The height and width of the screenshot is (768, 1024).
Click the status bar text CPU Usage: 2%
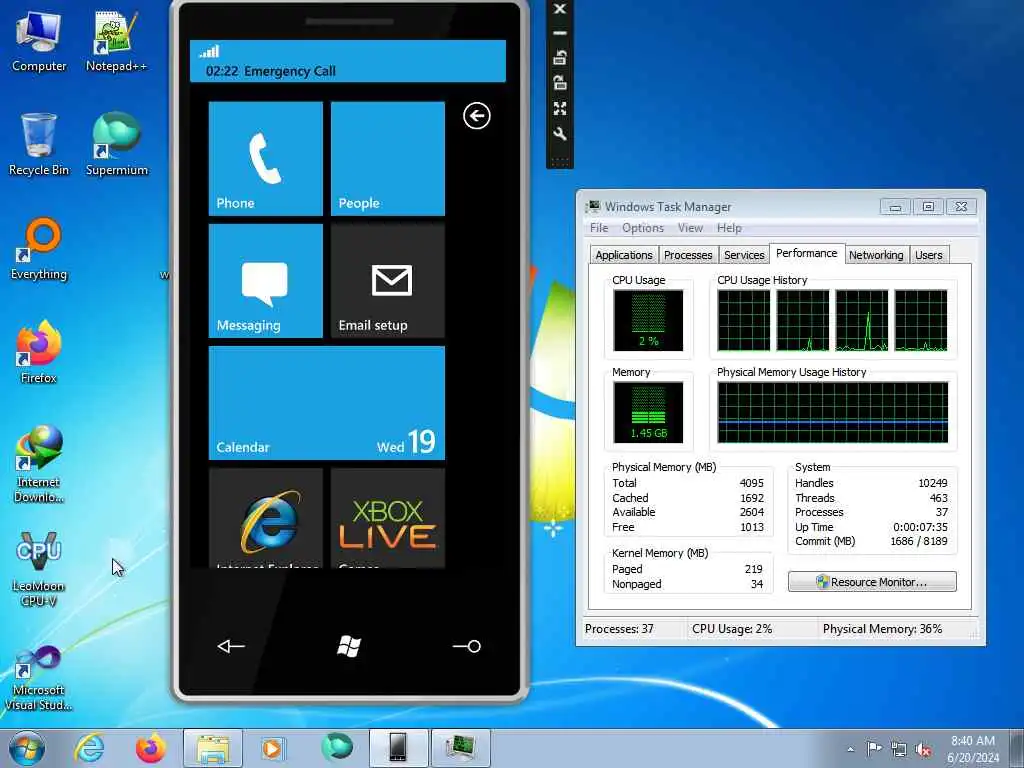click(732, 629)
